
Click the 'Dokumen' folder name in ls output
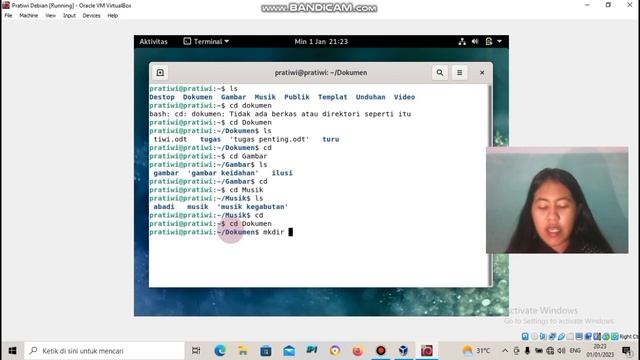coord(198,97)
